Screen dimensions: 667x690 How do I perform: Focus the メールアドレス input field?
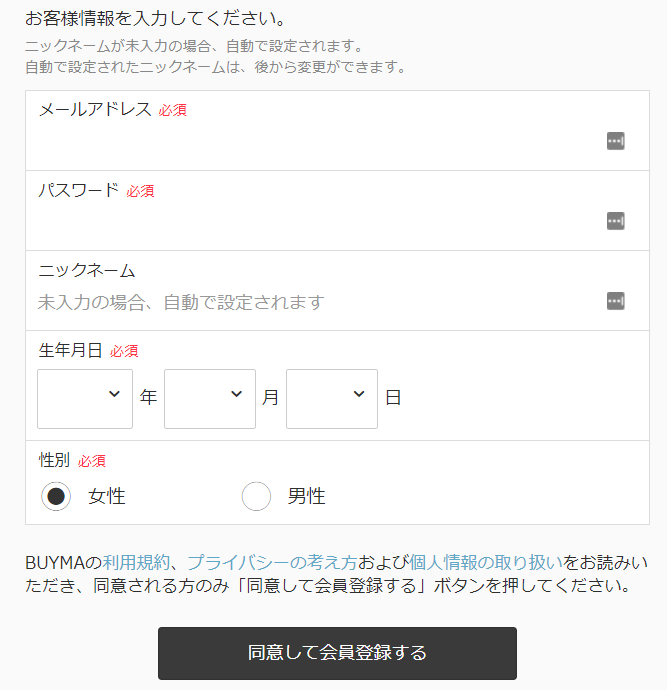319,141
